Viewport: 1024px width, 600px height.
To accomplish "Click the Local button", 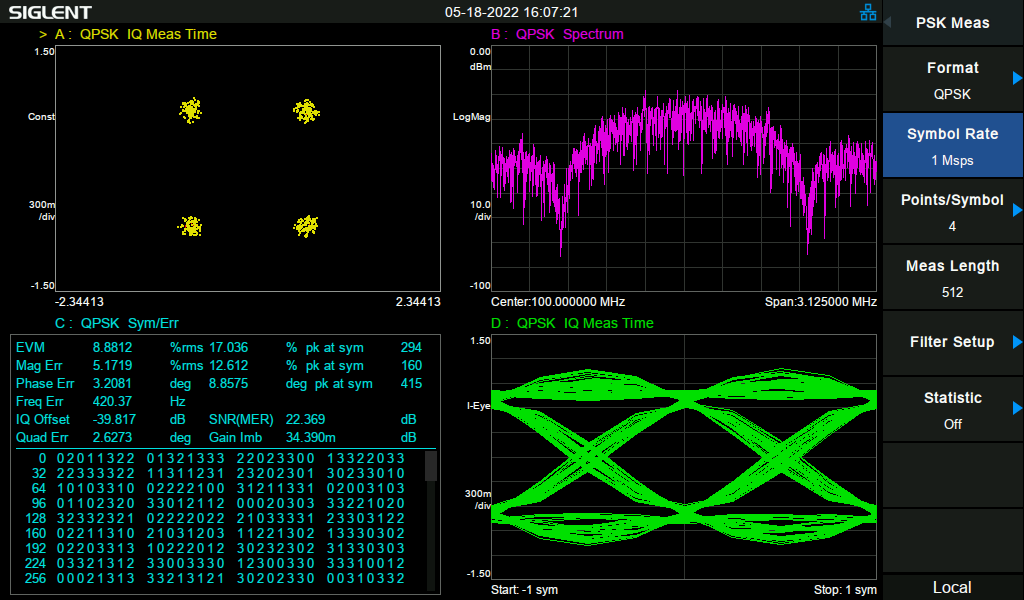I will pyautogui.click(x=952, y=587).
